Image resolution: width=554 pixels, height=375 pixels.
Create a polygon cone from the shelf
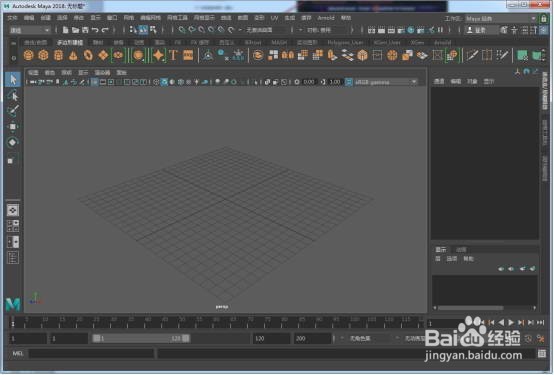73,55
